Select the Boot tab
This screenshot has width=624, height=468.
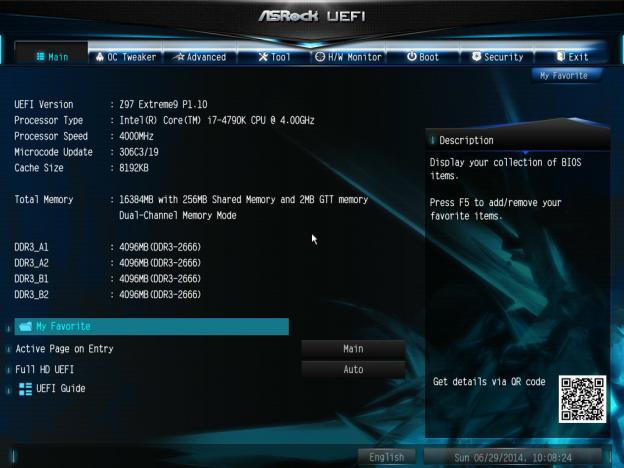click(423, 57)
